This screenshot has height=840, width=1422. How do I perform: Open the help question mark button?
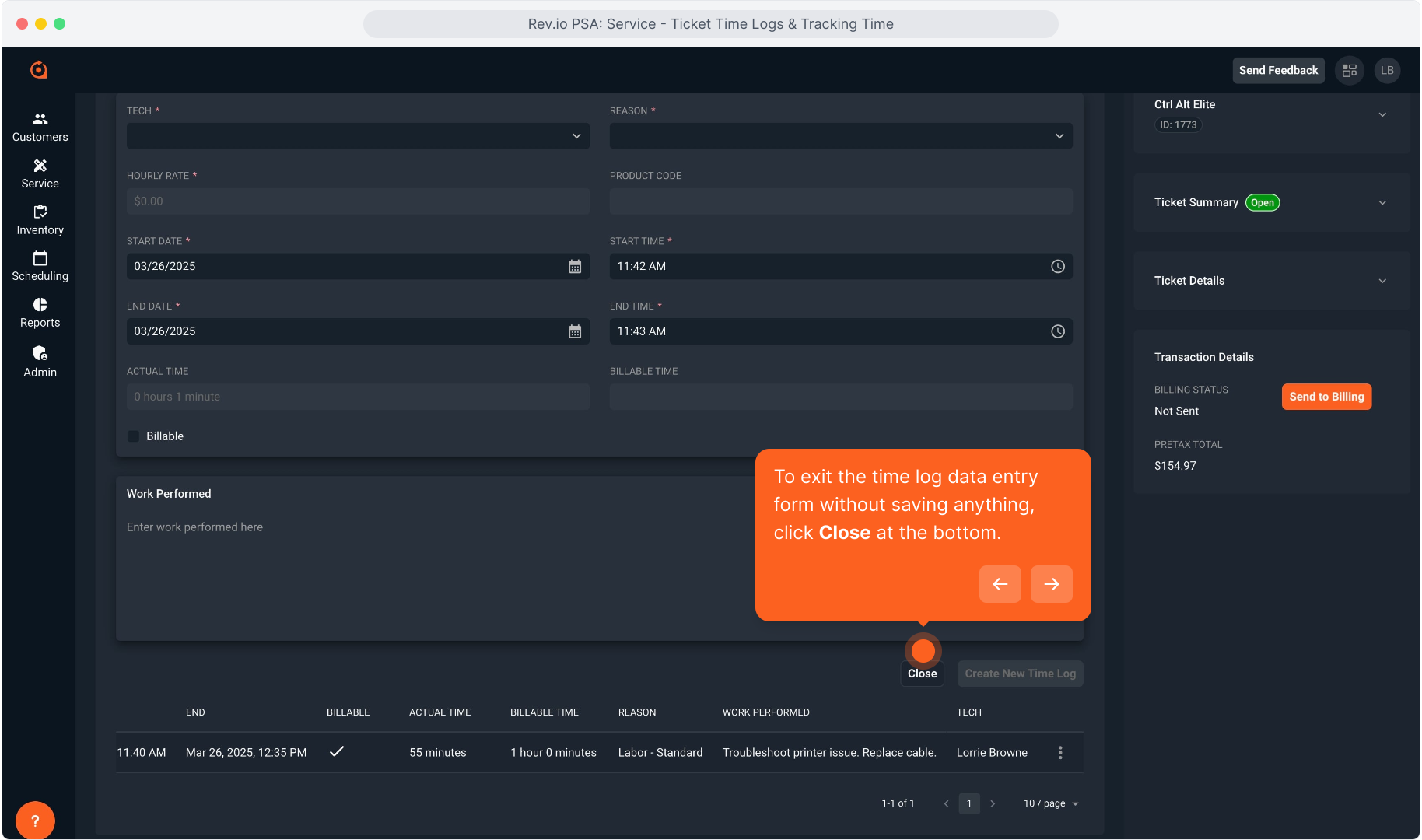point(35,821)
